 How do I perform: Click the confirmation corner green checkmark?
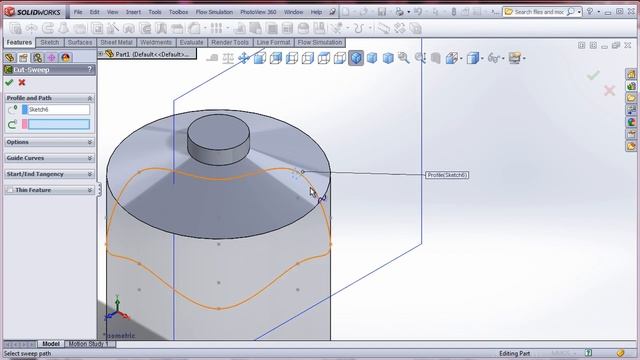click(593, 75)
